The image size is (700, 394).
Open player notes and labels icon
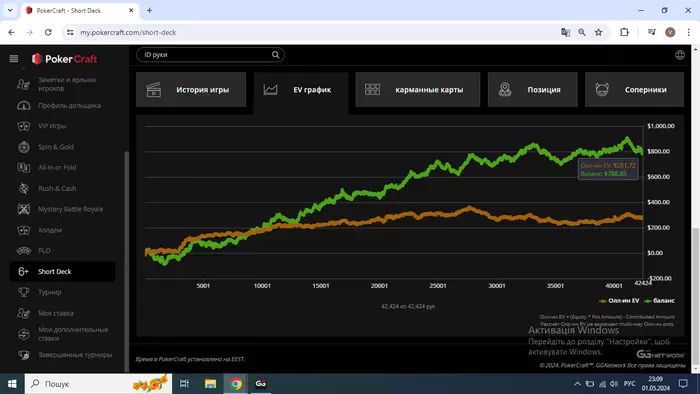point(24,84)
